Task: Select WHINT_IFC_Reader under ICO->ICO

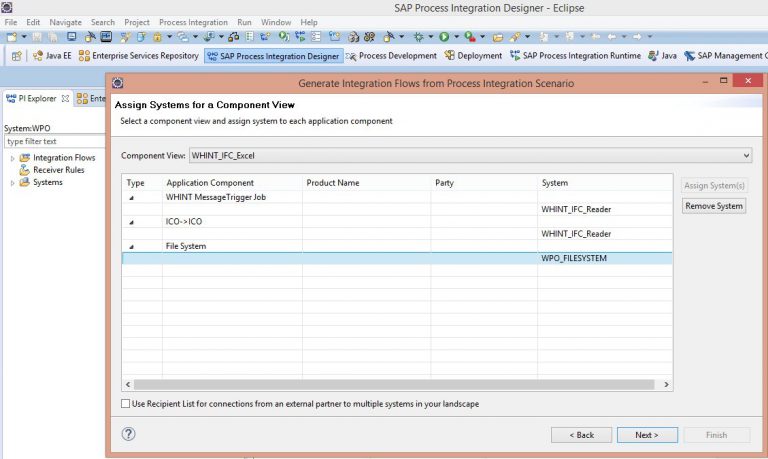Action: pyautogui.click(x=576, y=234)
